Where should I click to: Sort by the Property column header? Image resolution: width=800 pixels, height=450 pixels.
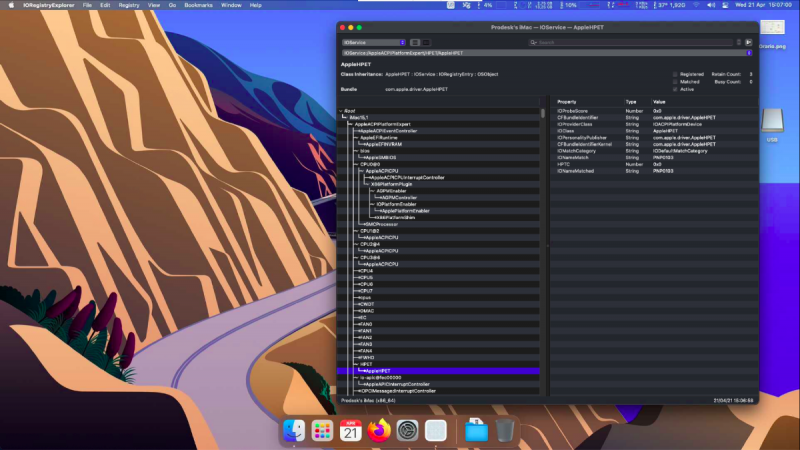567,102
